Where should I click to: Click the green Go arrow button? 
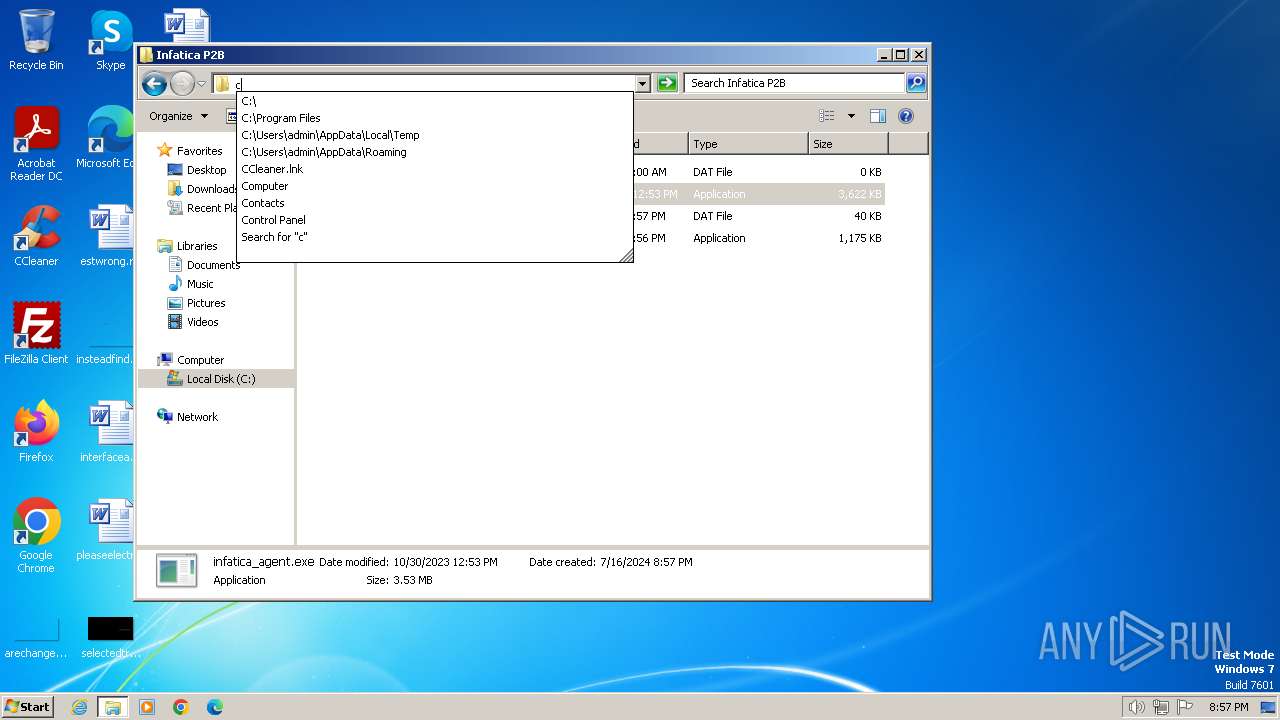coord(667,83)
